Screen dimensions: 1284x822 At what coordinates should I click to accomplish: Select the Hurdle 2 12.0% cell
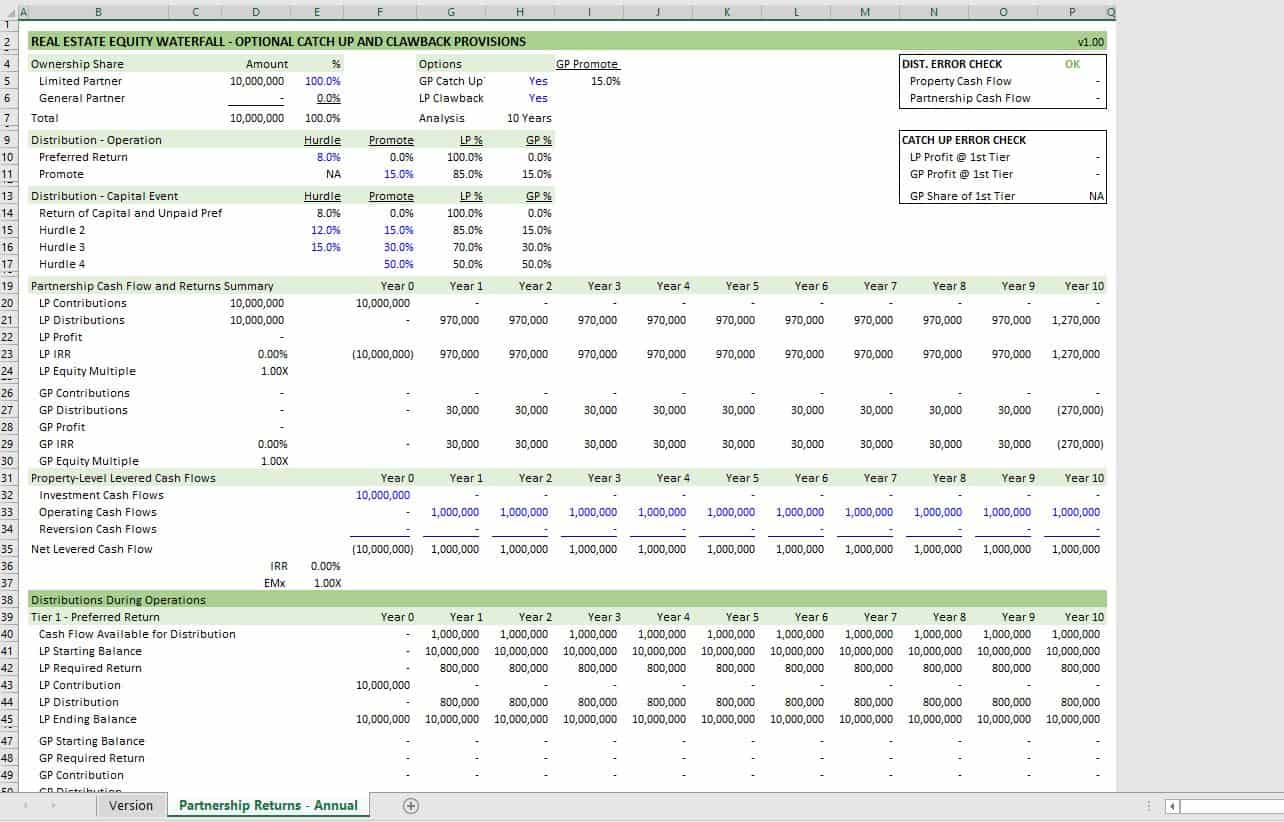coord(328,230)
